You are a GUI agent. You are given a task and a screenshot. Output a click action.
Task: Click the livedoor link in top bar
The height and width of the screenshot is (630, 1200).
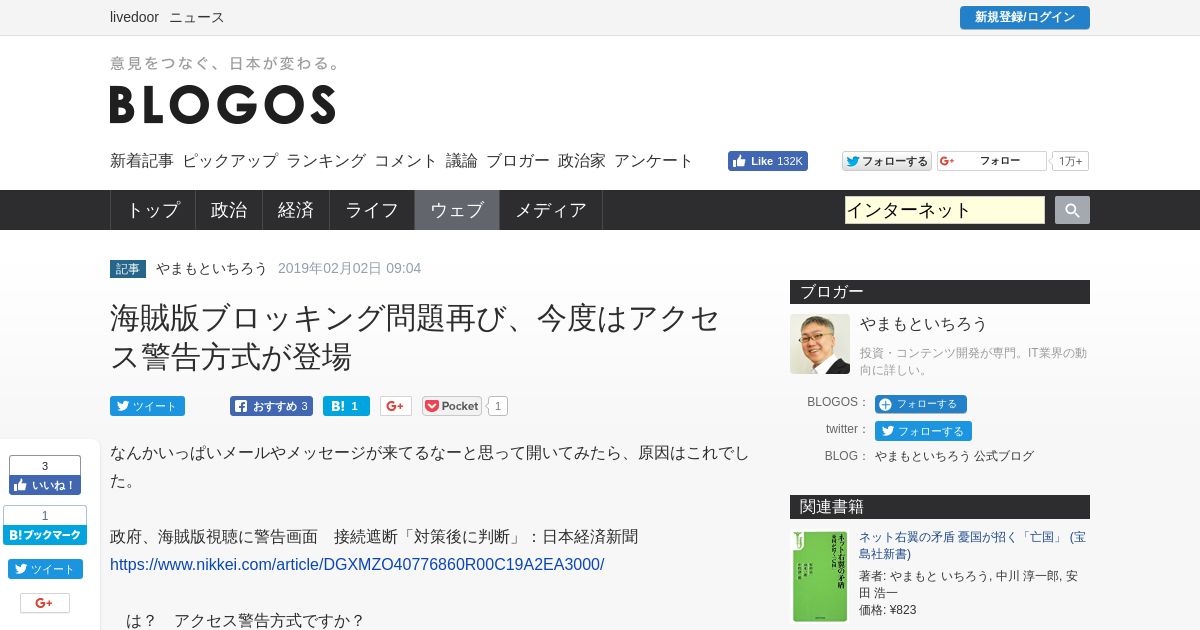click(134, 17)
